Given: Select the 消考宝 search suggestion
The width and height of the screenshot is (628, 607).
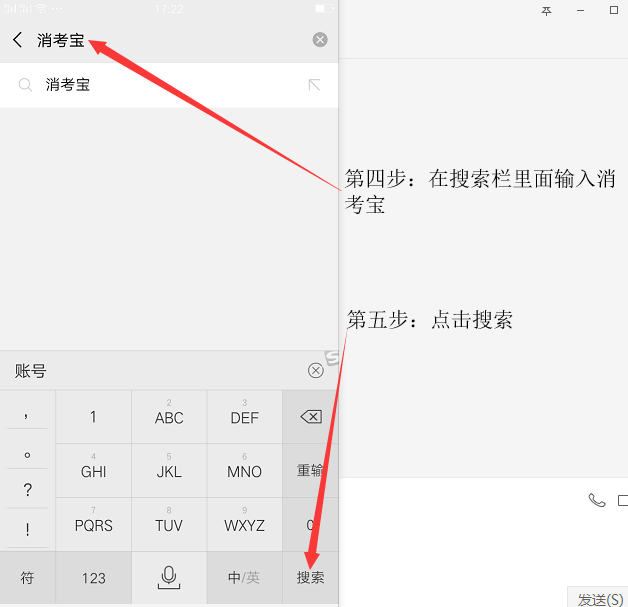Looking at the screenshot, I should (x=169, y=85).
